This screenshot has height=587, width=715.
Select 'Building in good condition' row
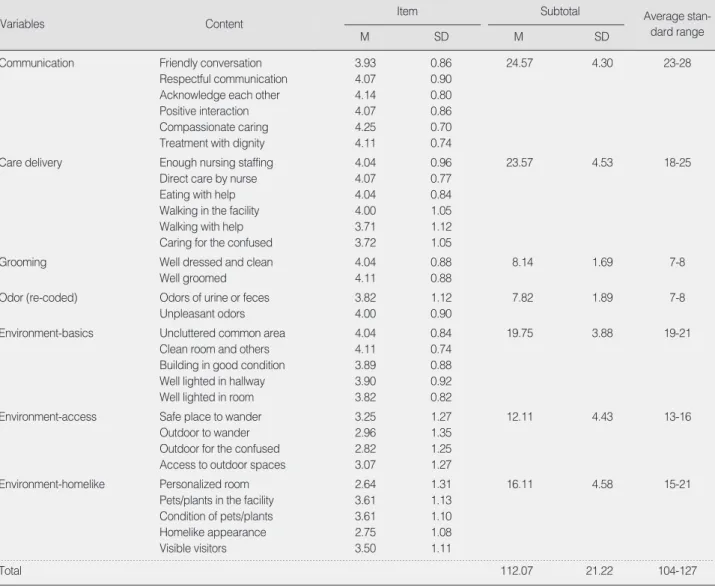pos(222,365)
